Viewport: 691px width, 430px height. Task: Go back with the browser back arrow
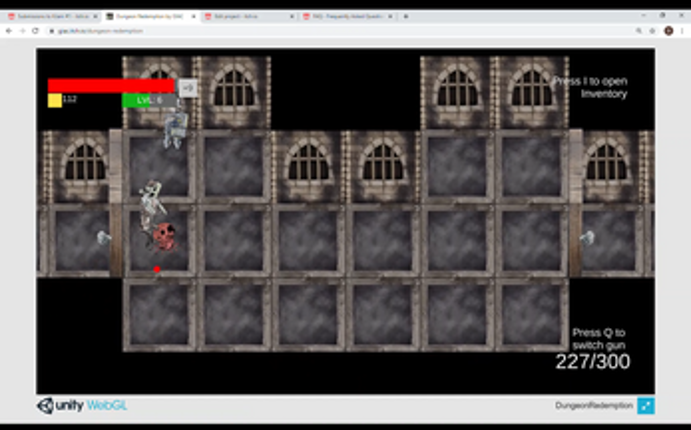click(x=9, y=31)
